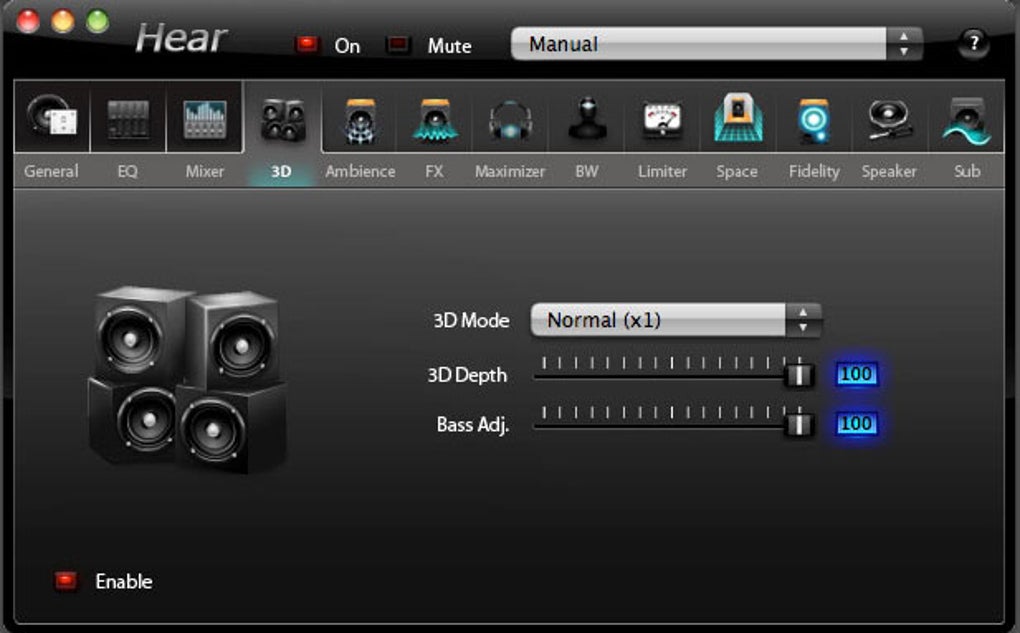Switch to the EQ tab label

pos(128,171)
